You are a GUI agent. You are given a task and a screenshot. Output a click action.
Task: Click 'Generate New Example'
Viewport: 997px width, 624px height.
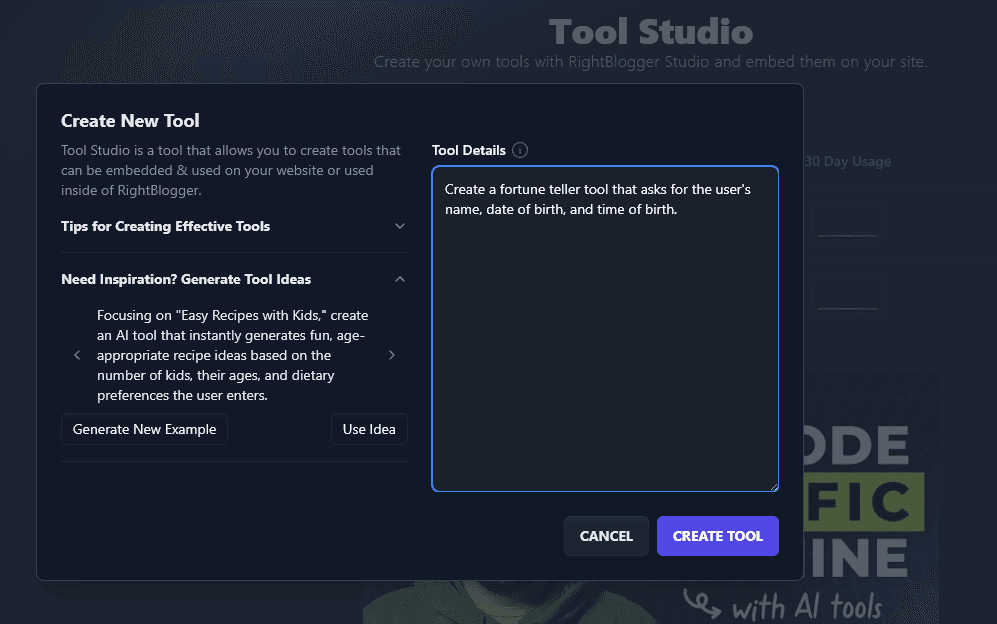click(143, 428)
